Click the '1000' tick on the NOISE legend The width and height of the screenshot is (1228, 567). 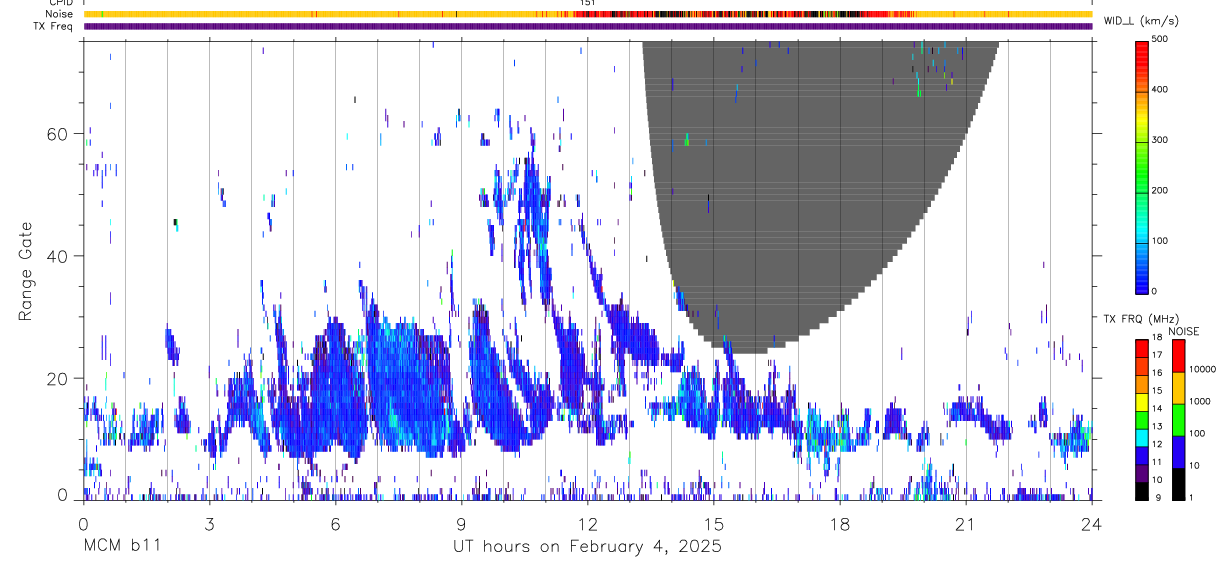click(x=1200, y=401)
